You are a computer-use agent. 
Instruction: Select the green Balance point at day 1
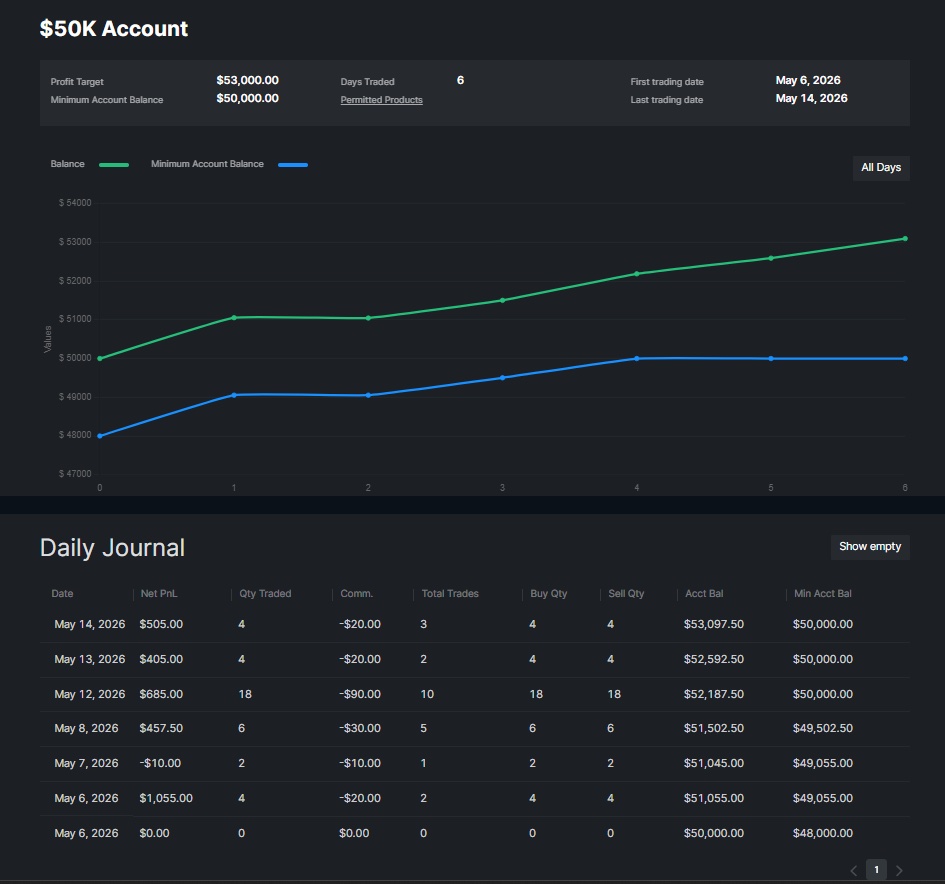click(234, 318)
